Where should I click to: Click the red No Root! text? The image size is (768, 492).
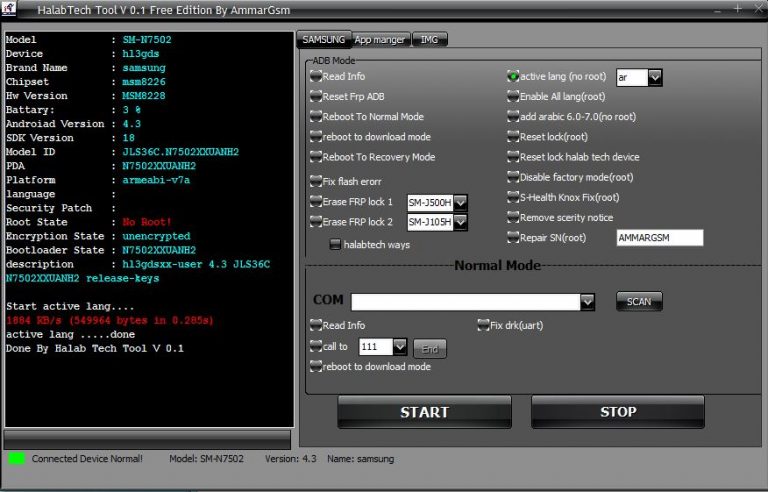(147, 222)
